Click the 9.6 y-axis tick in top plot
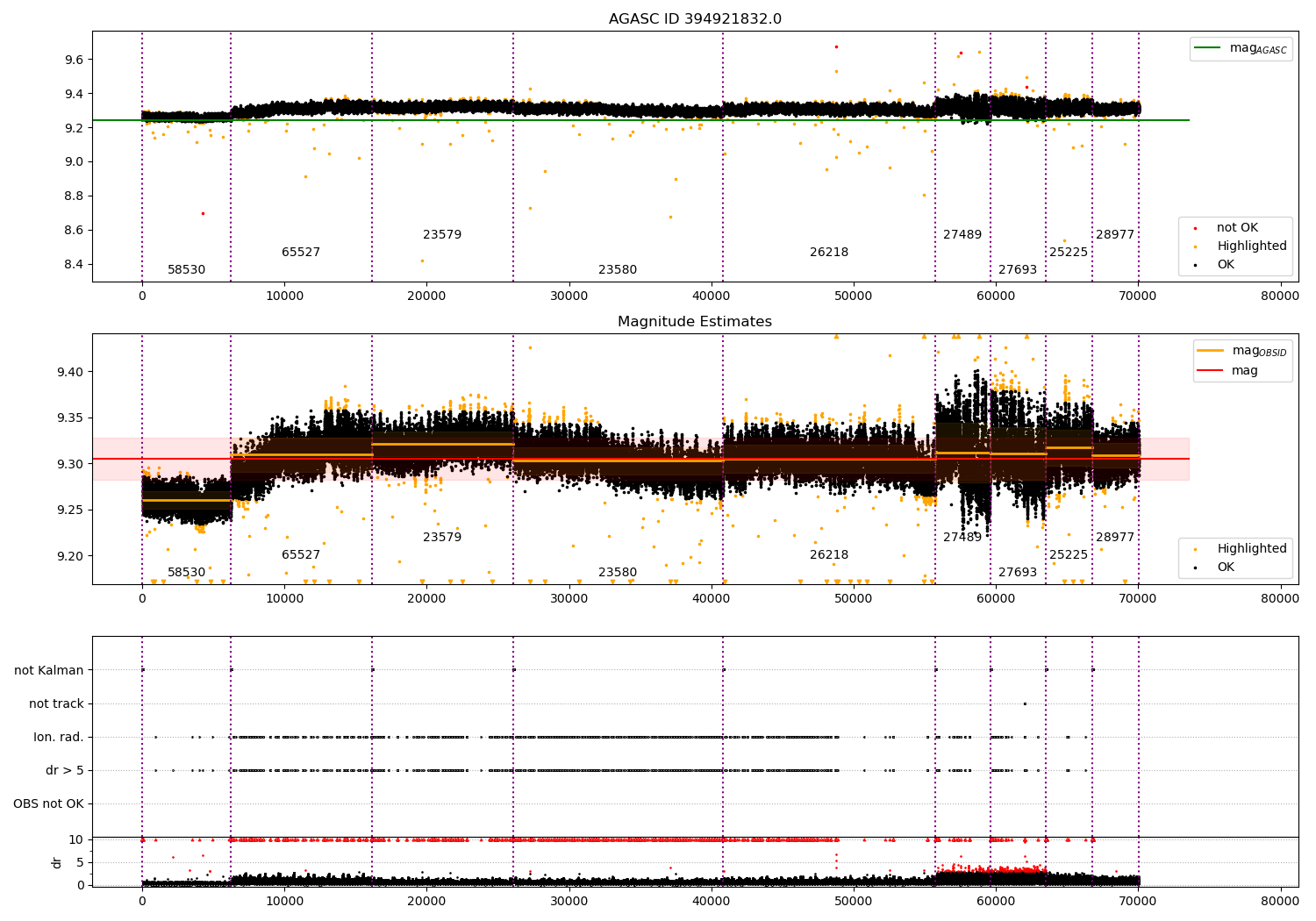 pyautogui.click(x=73, y=60)
